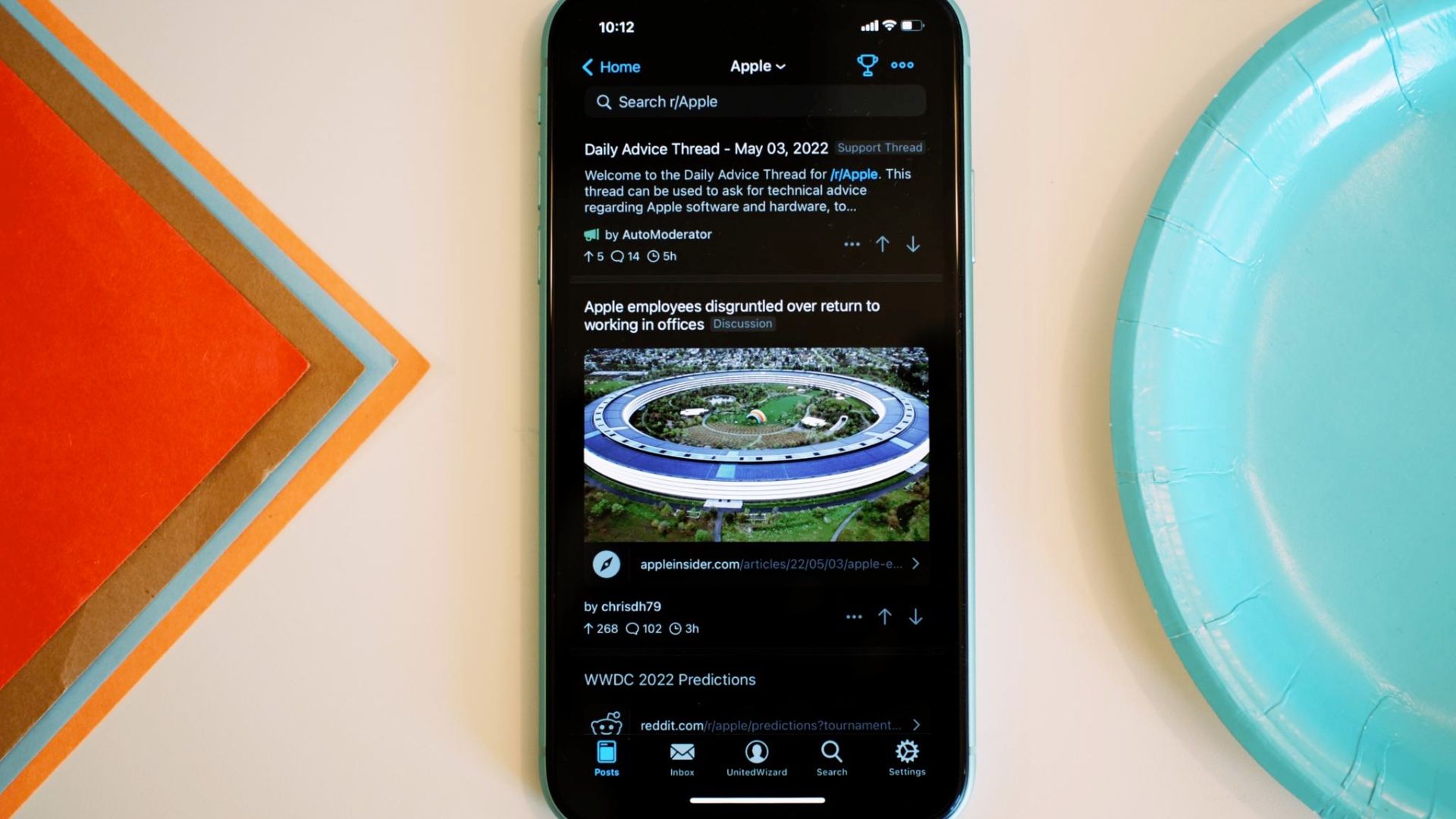This screenshot has width=1456, height=819.
Task: Open the Support Thread label
Action: (878, 148)
